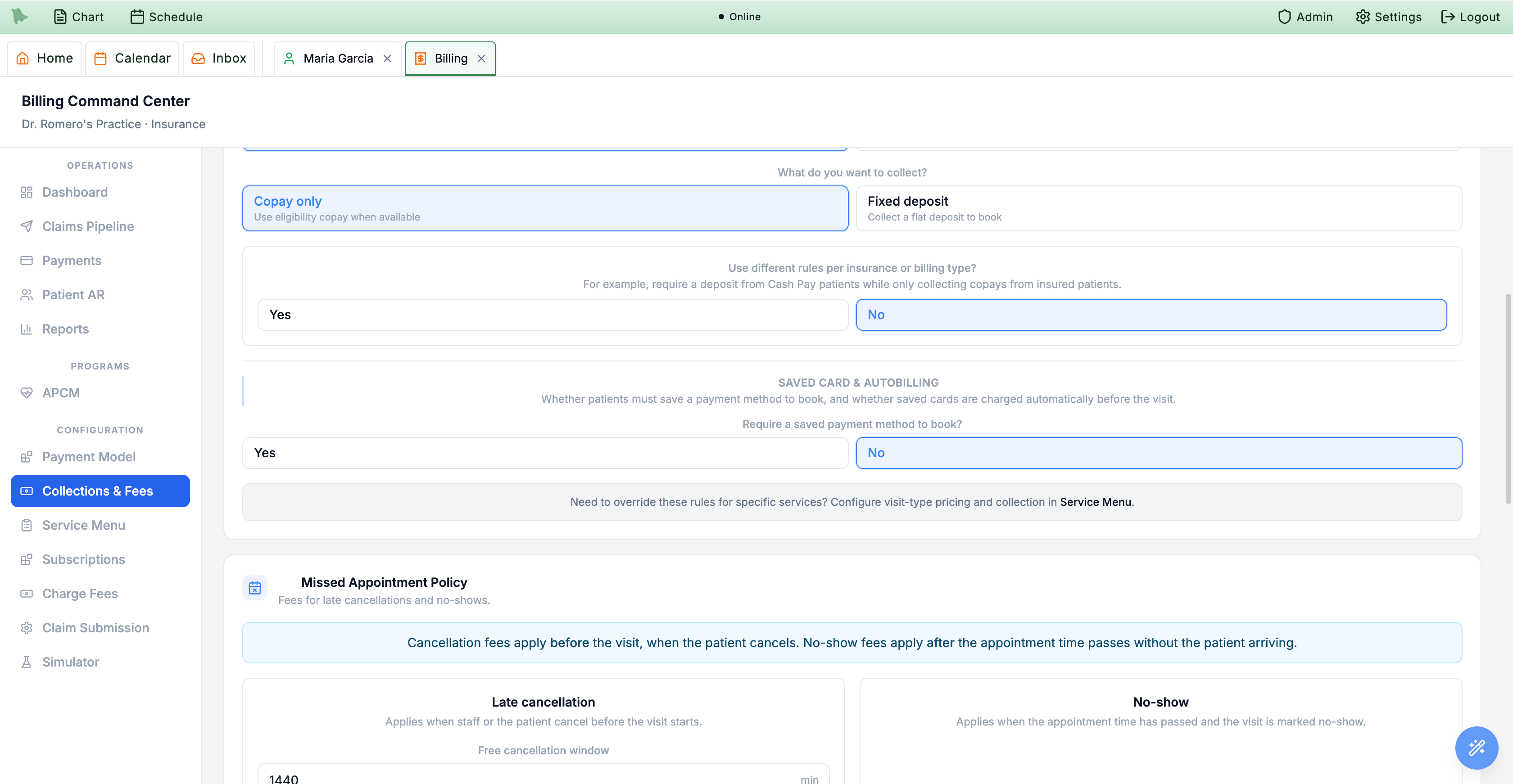The width and height of the screenshot is (1513, 784).
Task: Open the Admin area
Action: coord(1305,17)
